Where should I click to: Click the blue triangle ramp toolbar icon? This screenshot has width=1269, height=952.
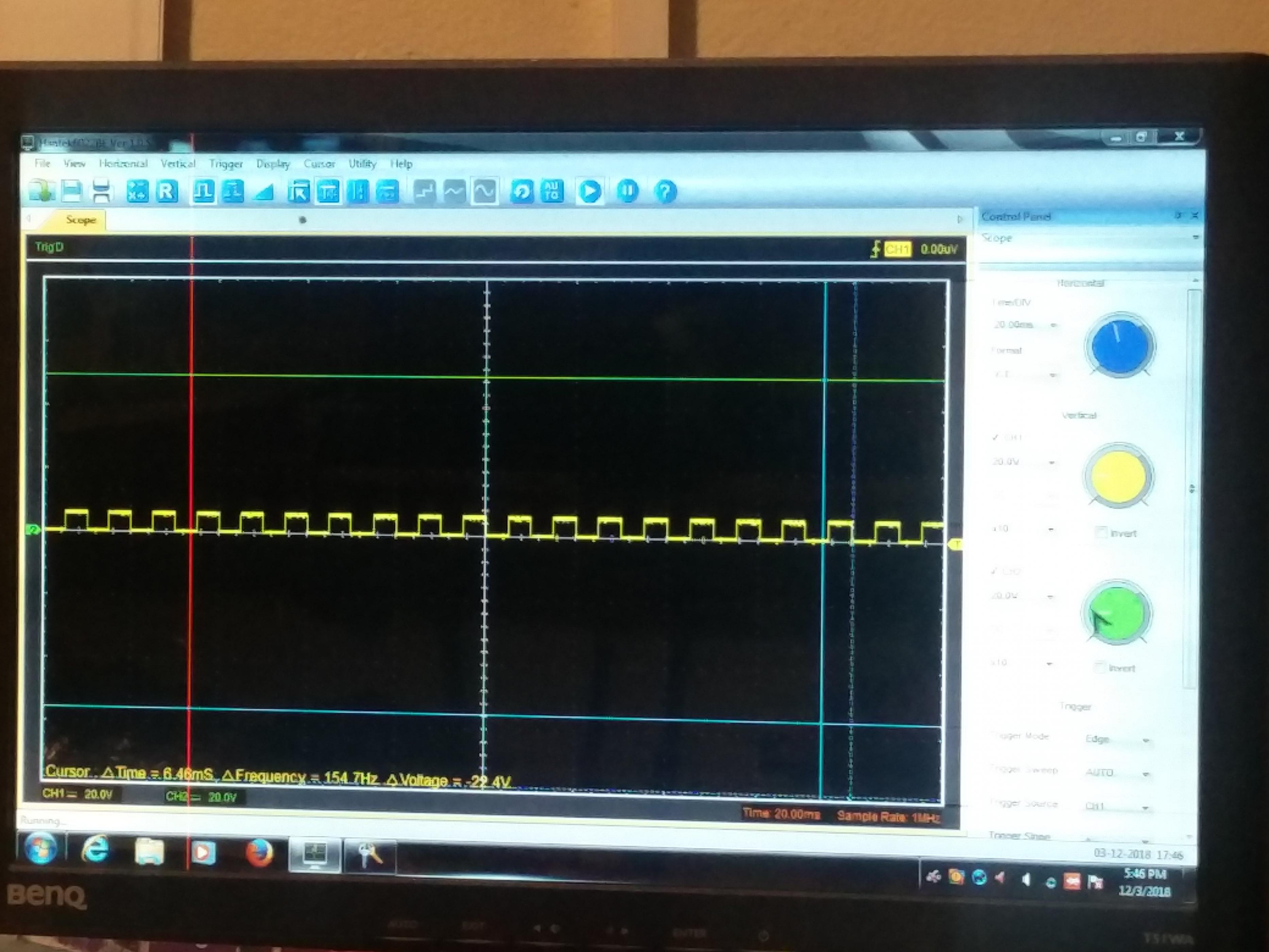click(263, 192)
